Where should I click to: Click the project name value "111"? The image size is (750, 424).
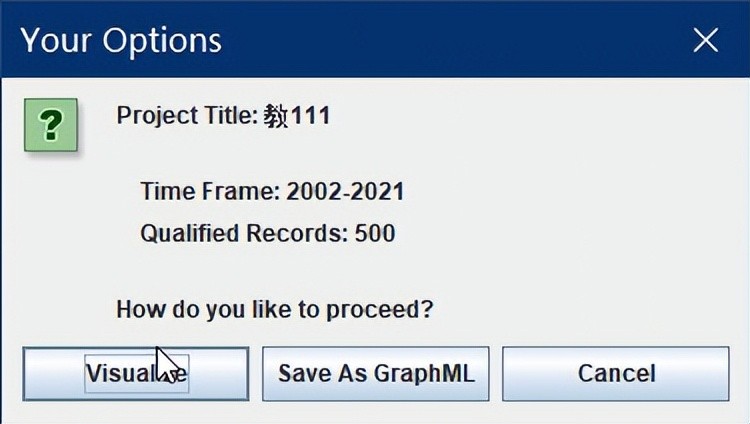click(310, 116)
